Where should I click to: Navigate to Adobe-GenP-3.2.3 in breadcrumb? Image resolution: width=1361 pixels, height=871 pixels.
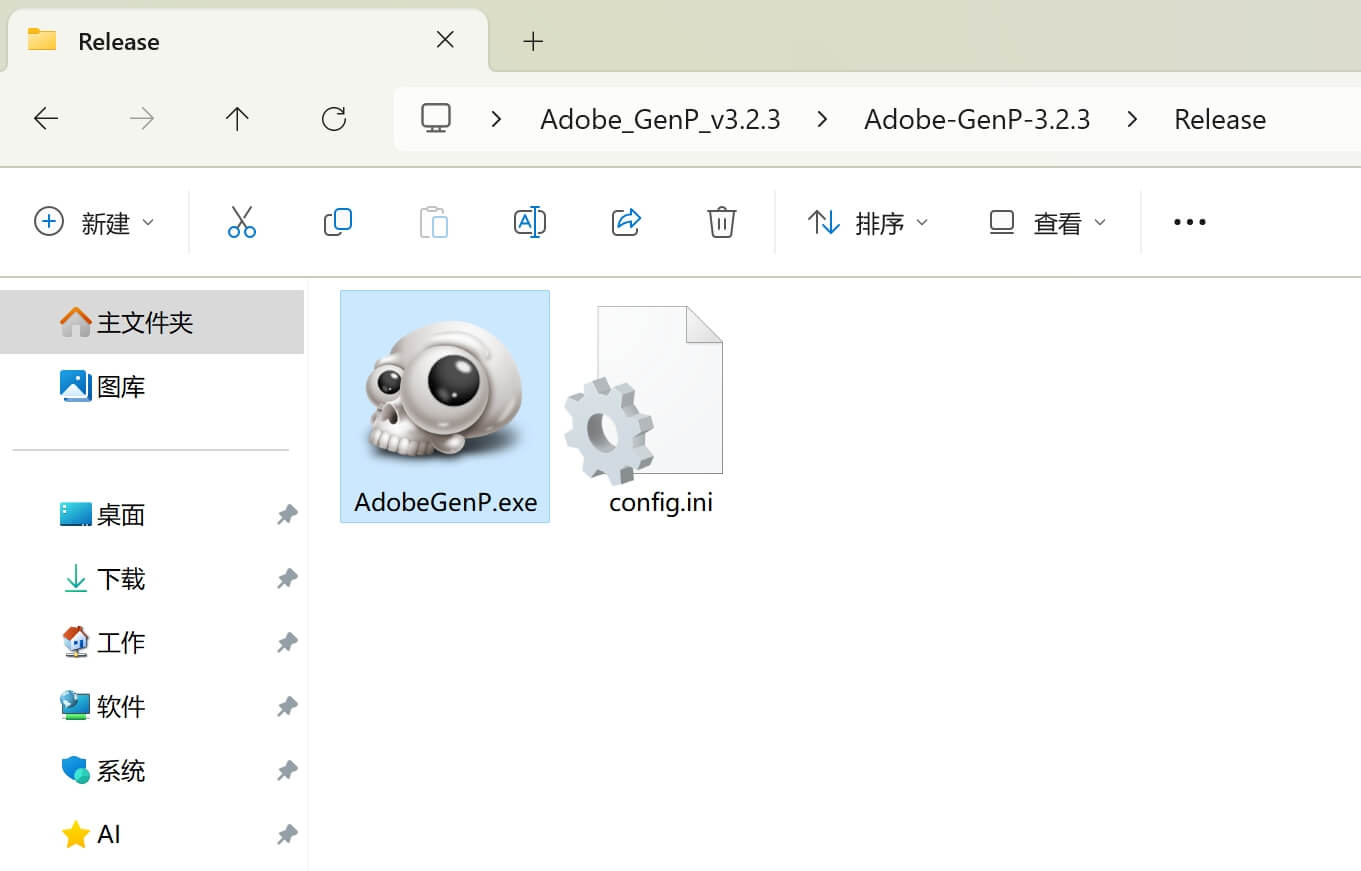[977, 120]
